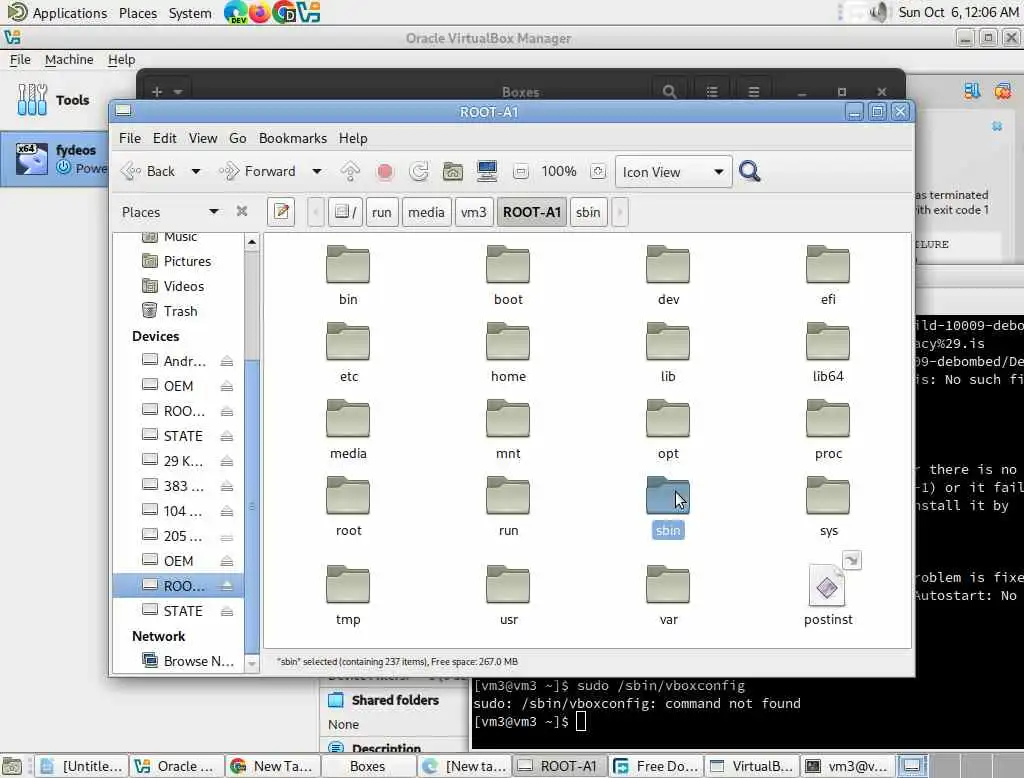Click the Up directory arrow icon

[x=350, y=171]
